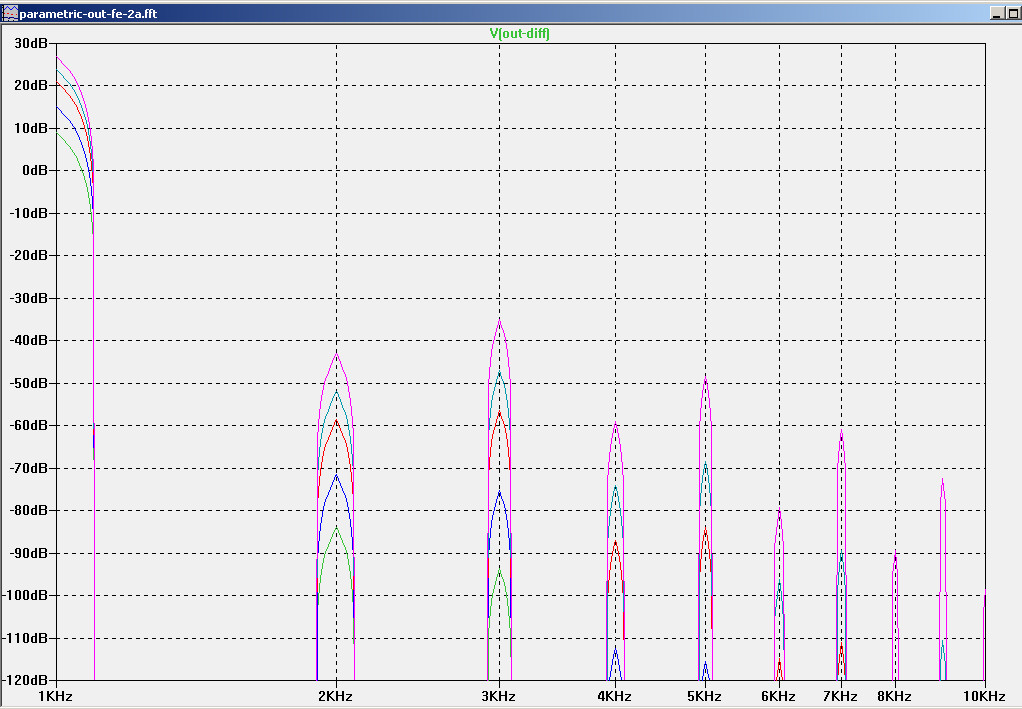Image resolution: width=1022 pixels, height=709 pixels.
Task: Click the 8KHz frequency axis label
Action: click(894, 697)
